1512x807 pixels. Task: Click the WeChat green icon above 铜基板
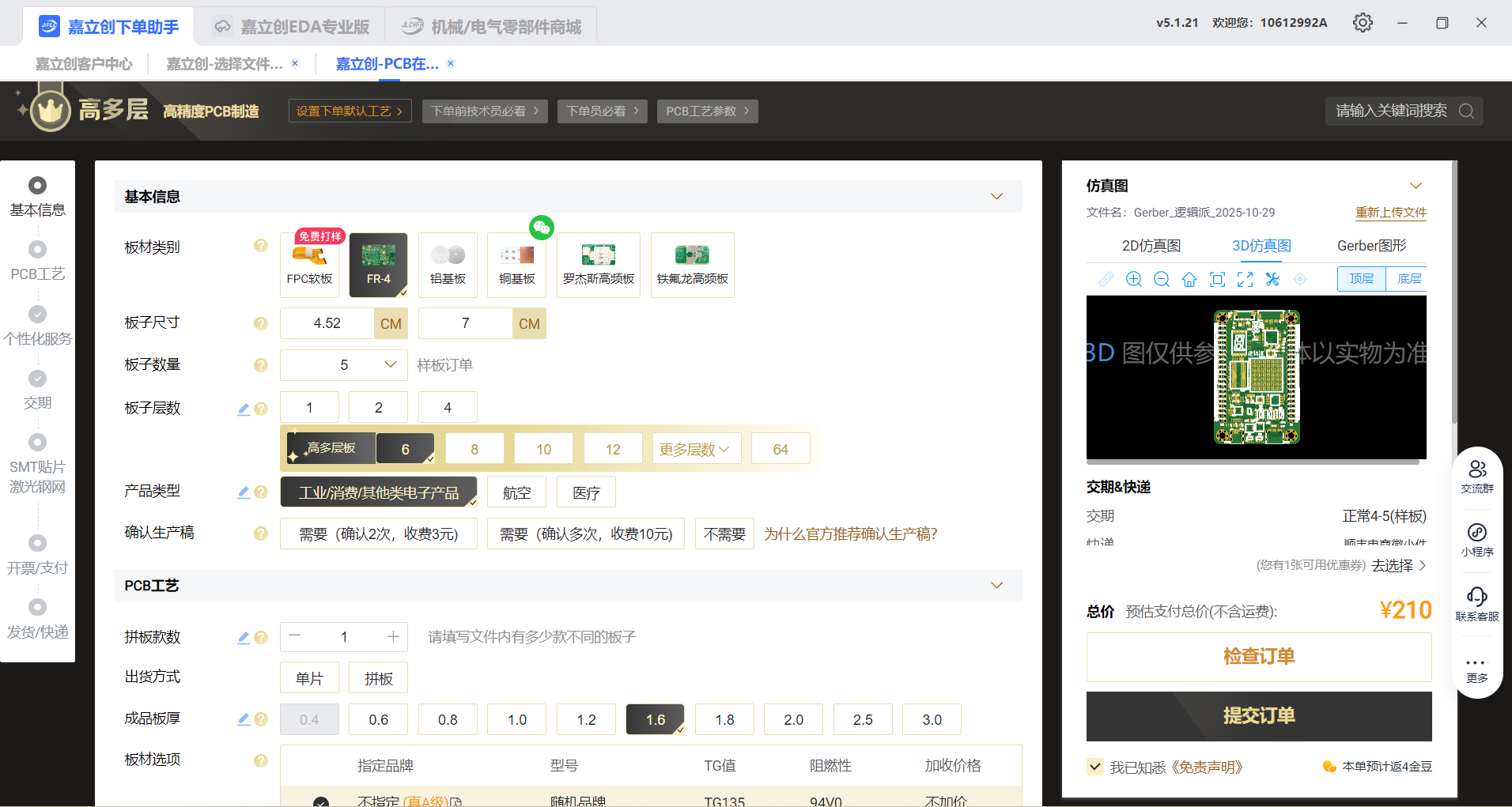(x=542, y=228)
